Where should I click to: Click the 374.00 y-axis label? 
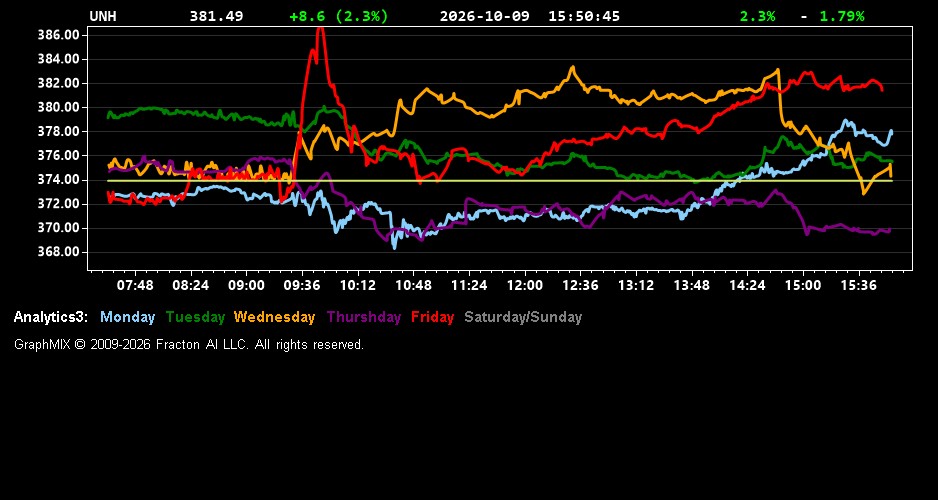59,179
